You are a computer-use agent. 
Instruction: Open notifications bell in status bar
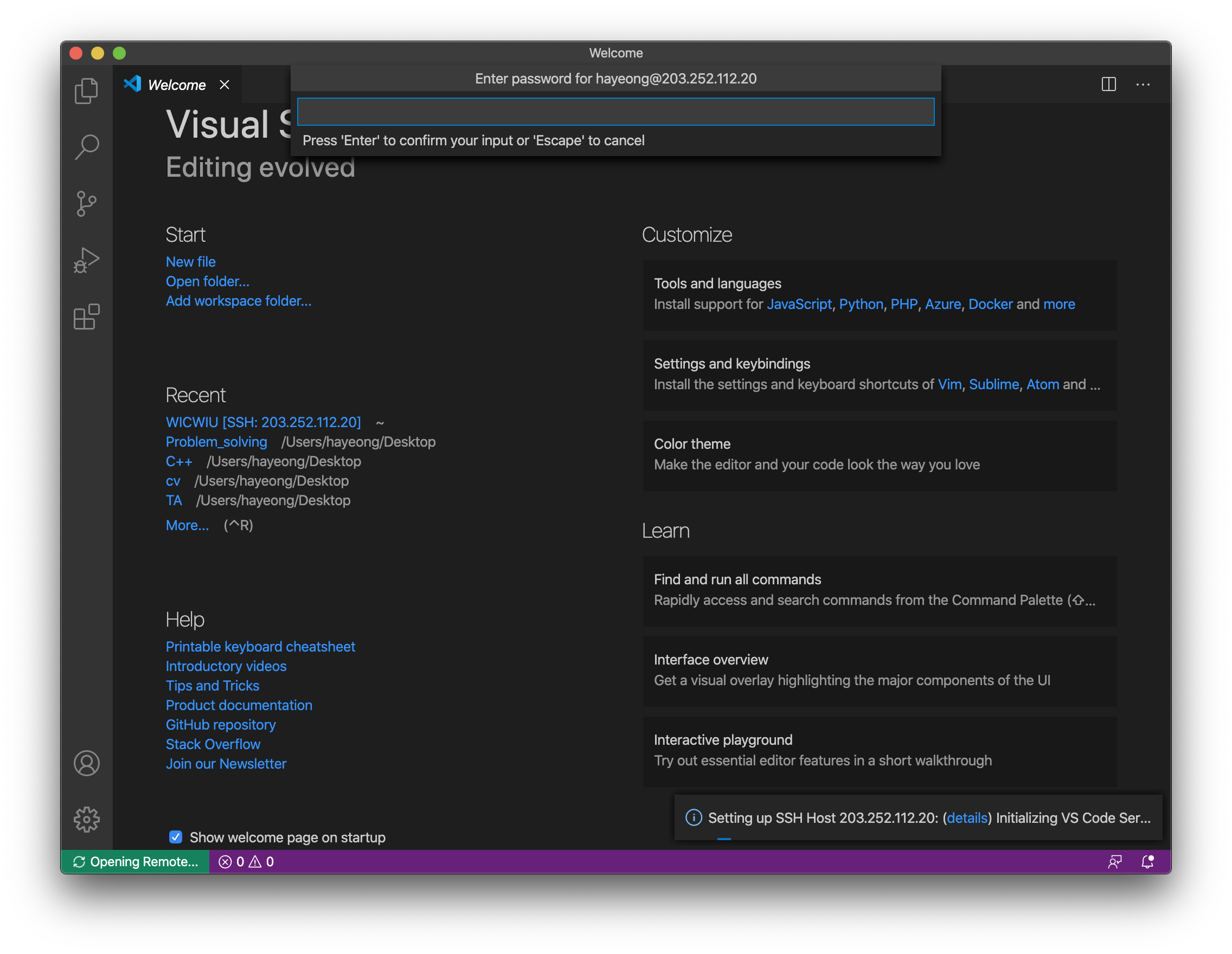(x=1147, y=861)
